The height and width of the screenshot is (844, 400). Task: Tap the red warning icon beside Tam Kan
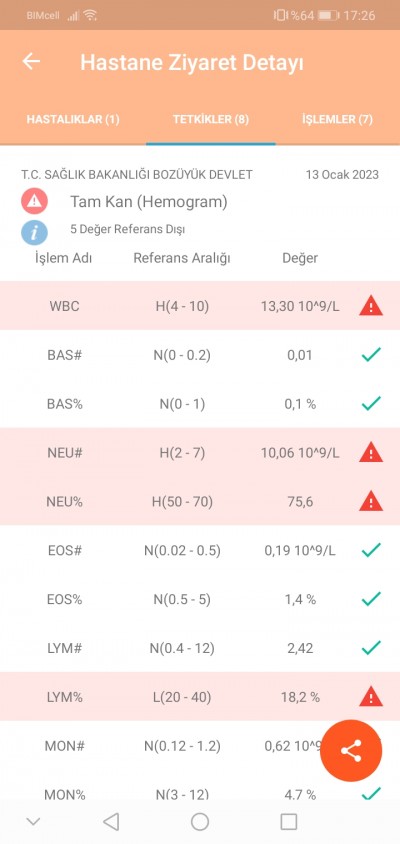[34, 202]
